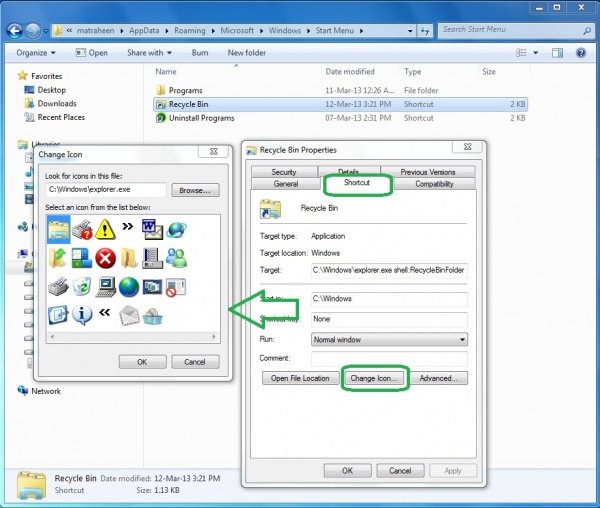
Task: Select the envelope mail icon
Action: (129, 315)
